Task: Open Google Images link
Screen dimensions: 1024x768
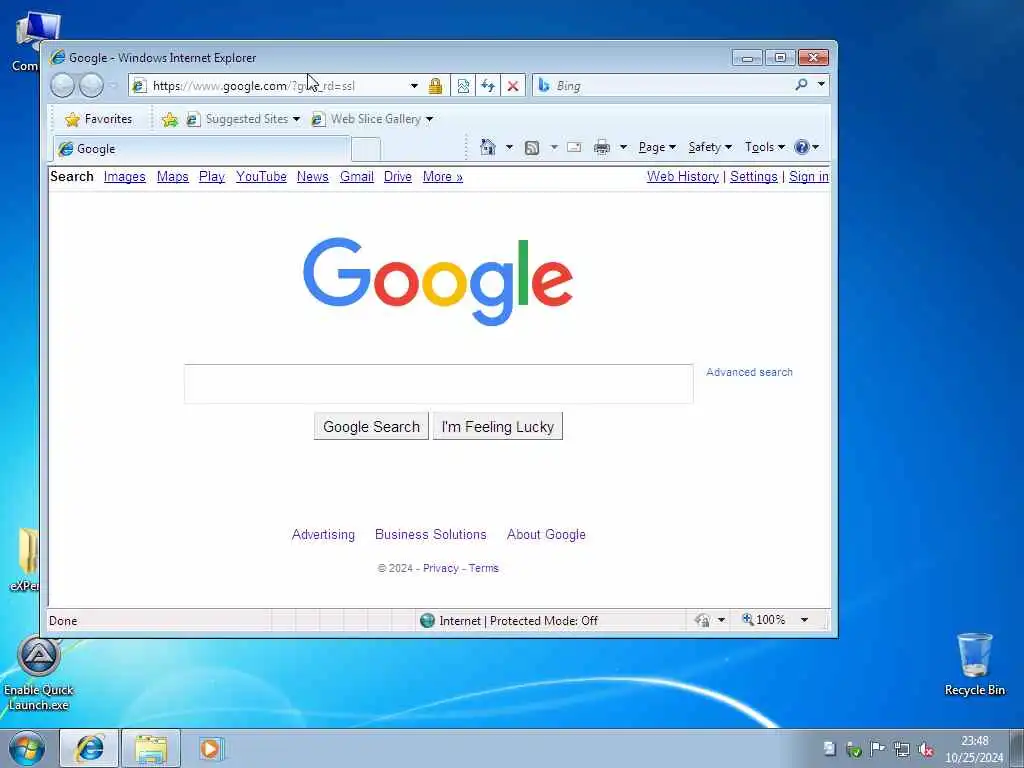Action: (x=125, y=176)
